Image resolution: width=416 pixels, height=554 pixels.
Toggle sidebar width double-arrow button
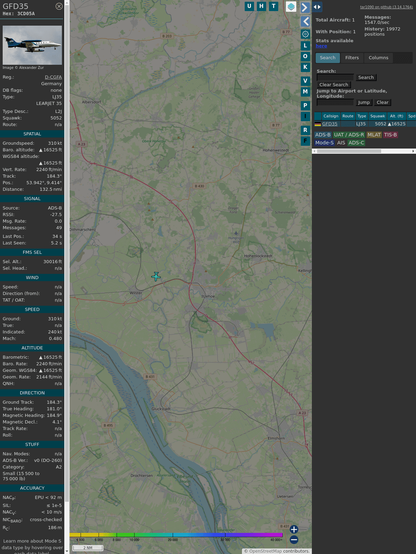click(317, 7)
